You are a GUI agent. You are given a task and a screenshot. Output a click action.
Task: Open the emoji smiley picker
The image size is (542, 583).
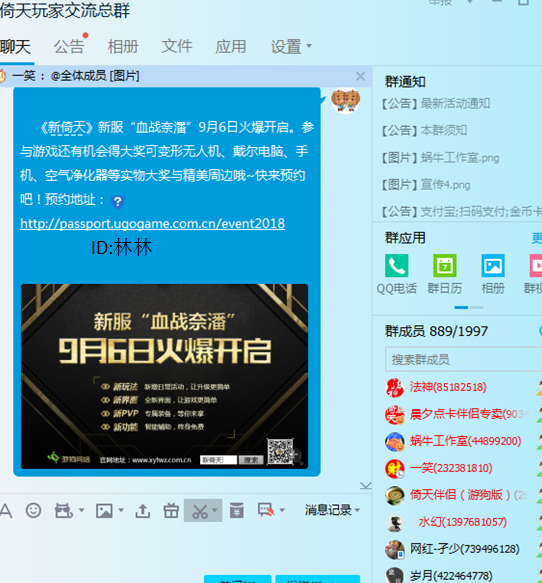click(33, 510)
